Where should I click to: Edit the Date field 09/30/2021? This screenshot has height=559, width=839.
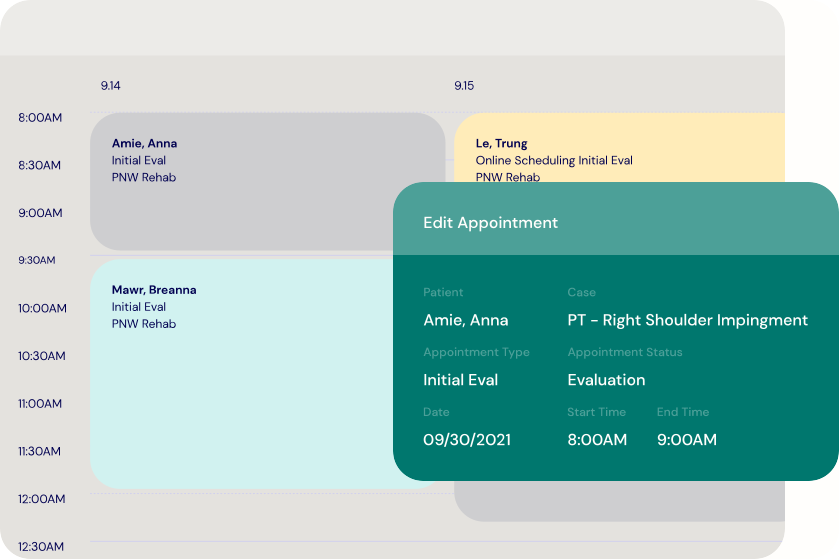[x=467, y=440]
